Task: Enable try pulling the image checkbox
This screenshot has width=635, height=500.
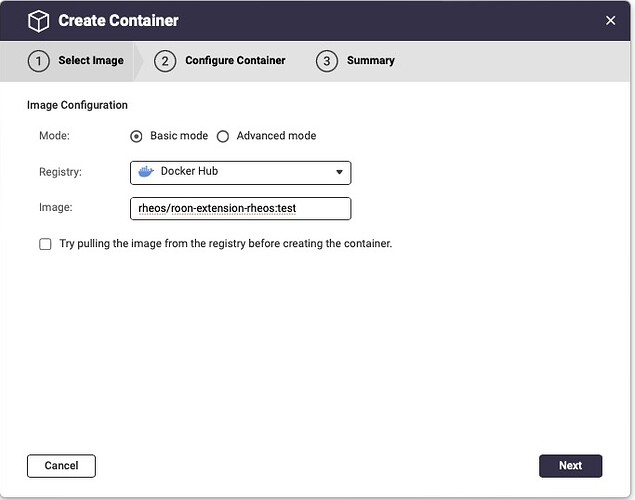Action: tap(45, 244)
